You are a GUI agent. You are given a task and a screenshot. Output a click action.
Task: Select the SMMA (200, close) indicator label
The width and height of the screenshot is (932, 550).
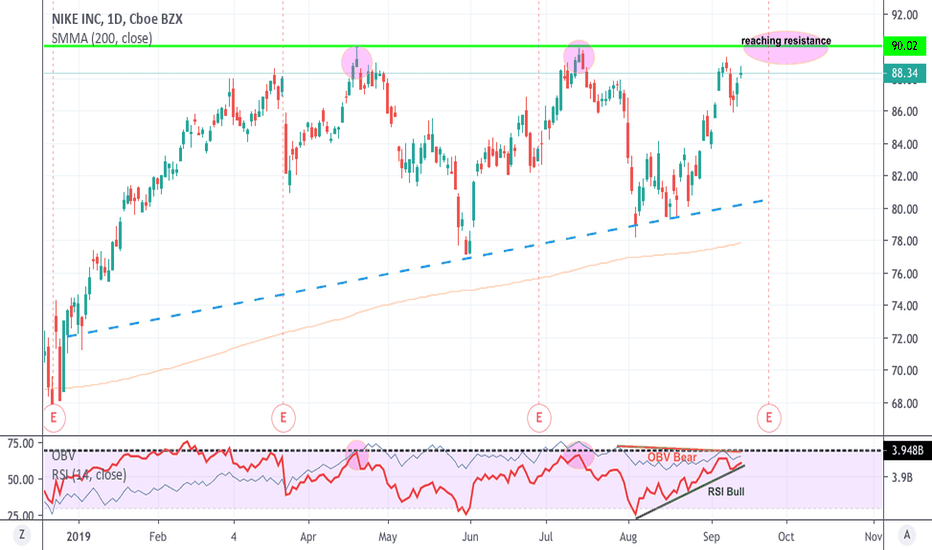coord(102,39)
